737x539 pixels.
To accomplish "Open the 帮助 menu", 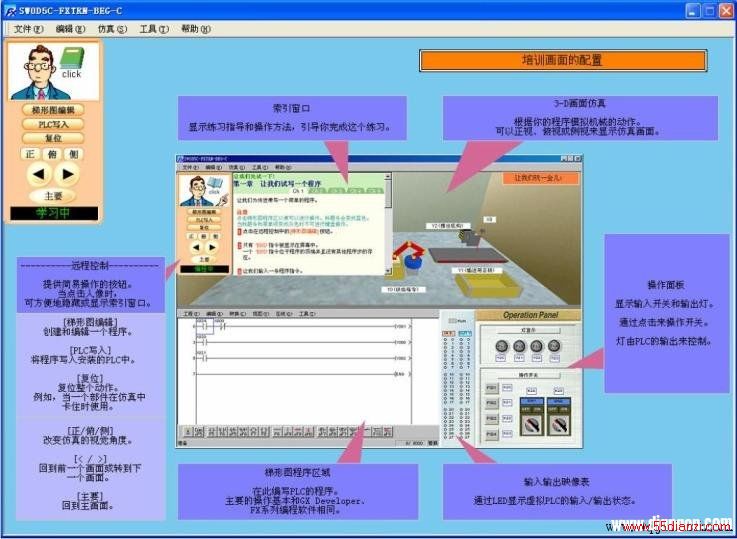I will [x=196, y=29].
